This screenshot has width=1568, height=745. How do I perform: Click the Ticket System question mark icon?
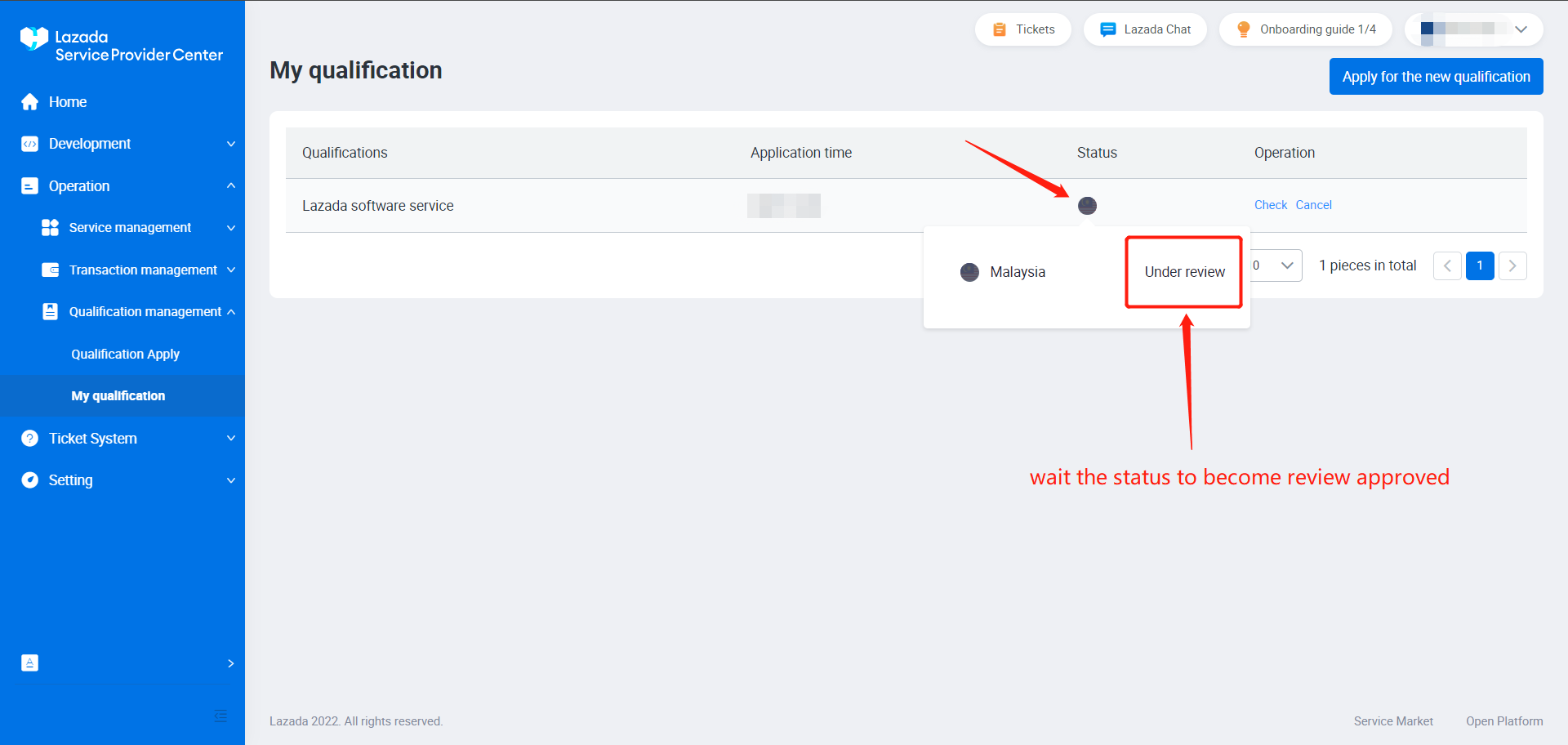pyautogui.click(x=30, y=439)
